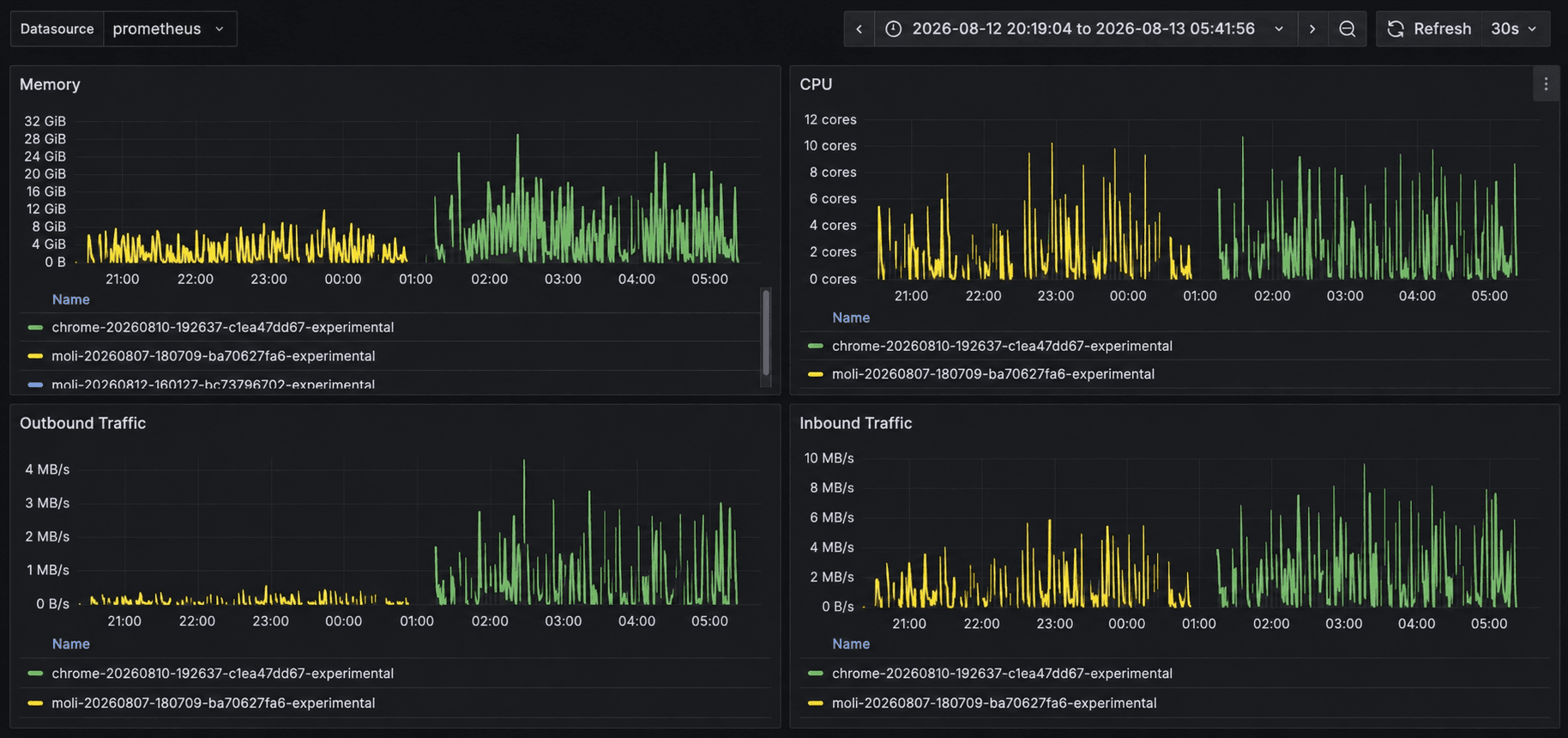The width and height of the screenshot is (1568, 738).
Task: Toggle chrome series in Memory legend
Action: pyautogui.click(x=222, y=327)
